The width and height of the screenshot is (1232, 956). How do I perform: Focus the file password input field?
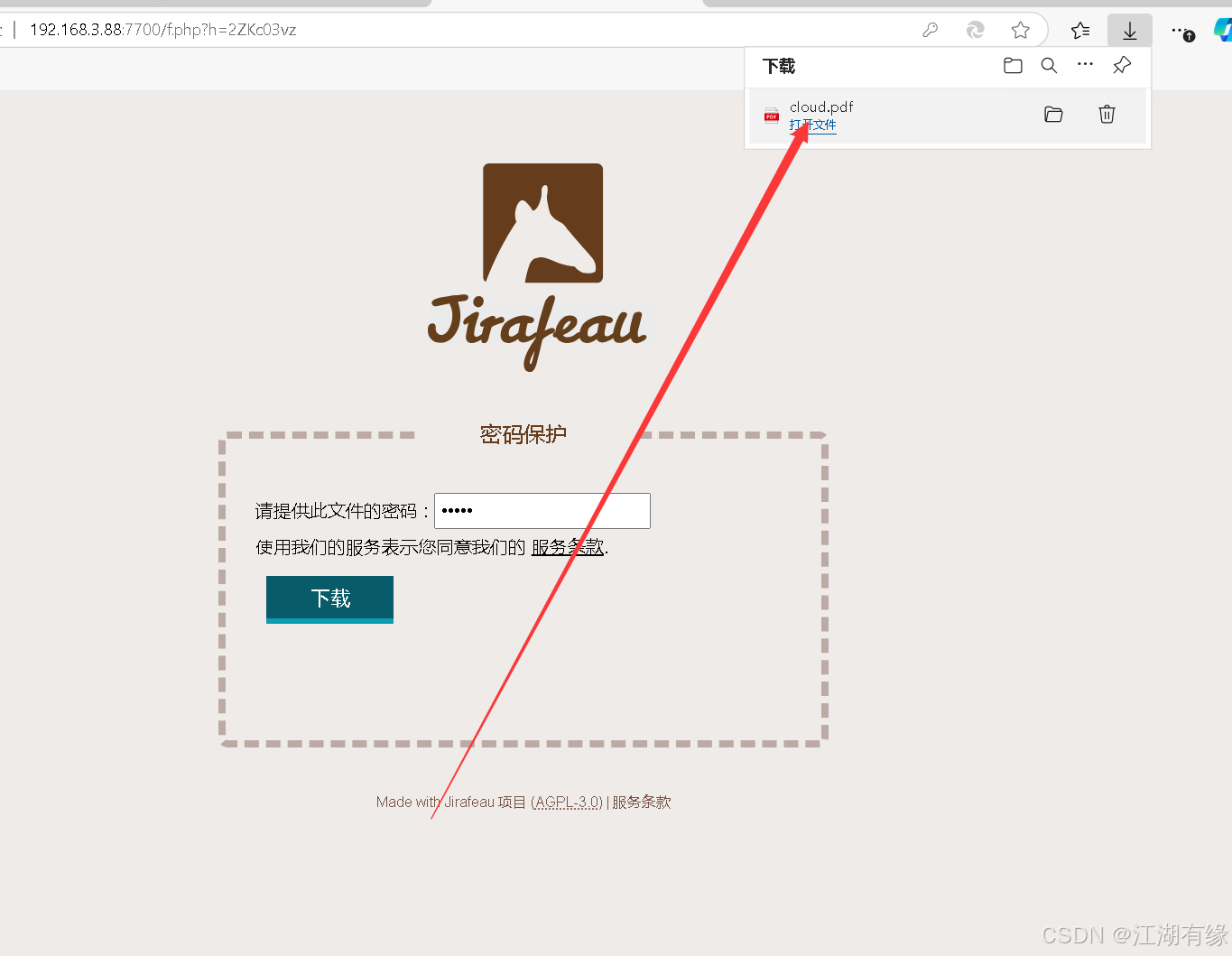(542, 511)
